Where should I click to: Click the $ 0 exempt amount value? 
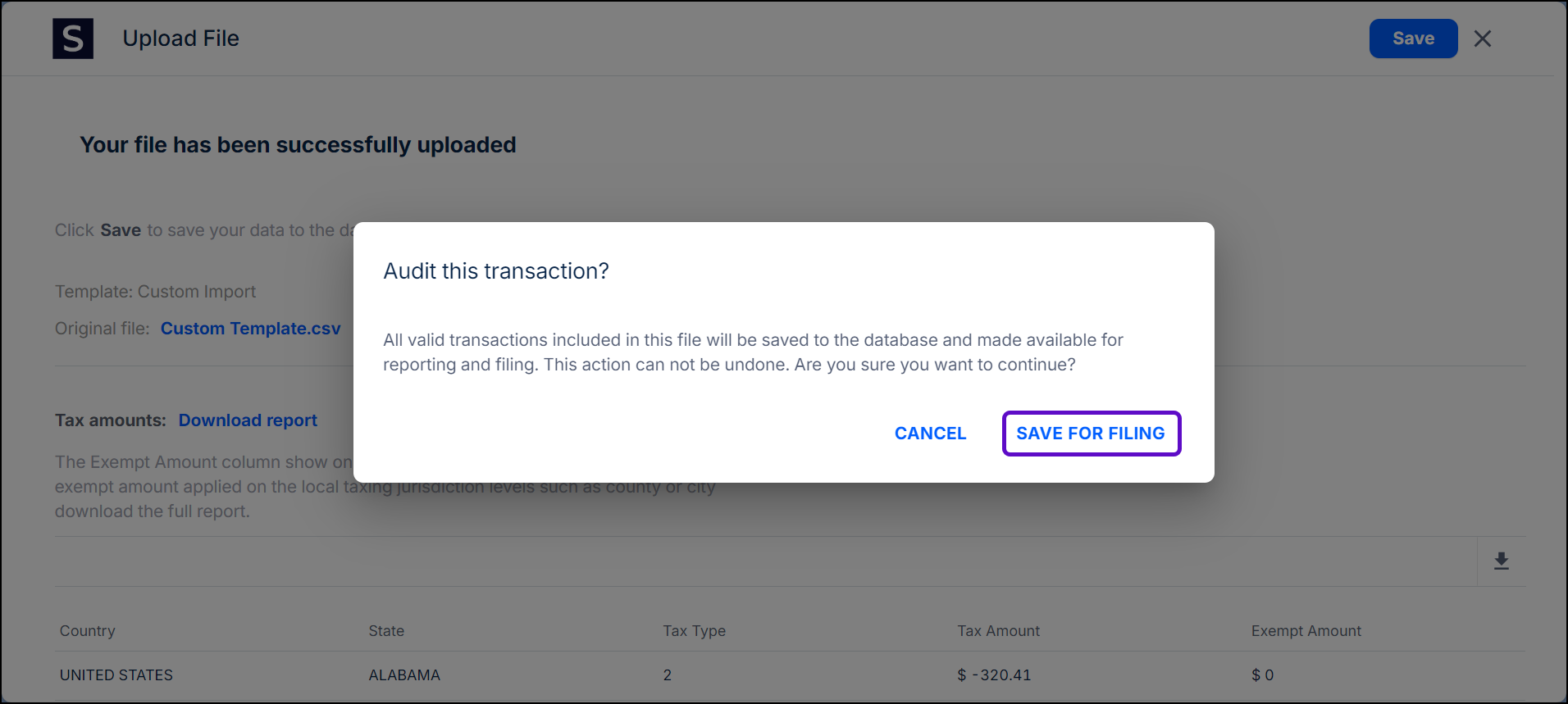point(1262,675)
